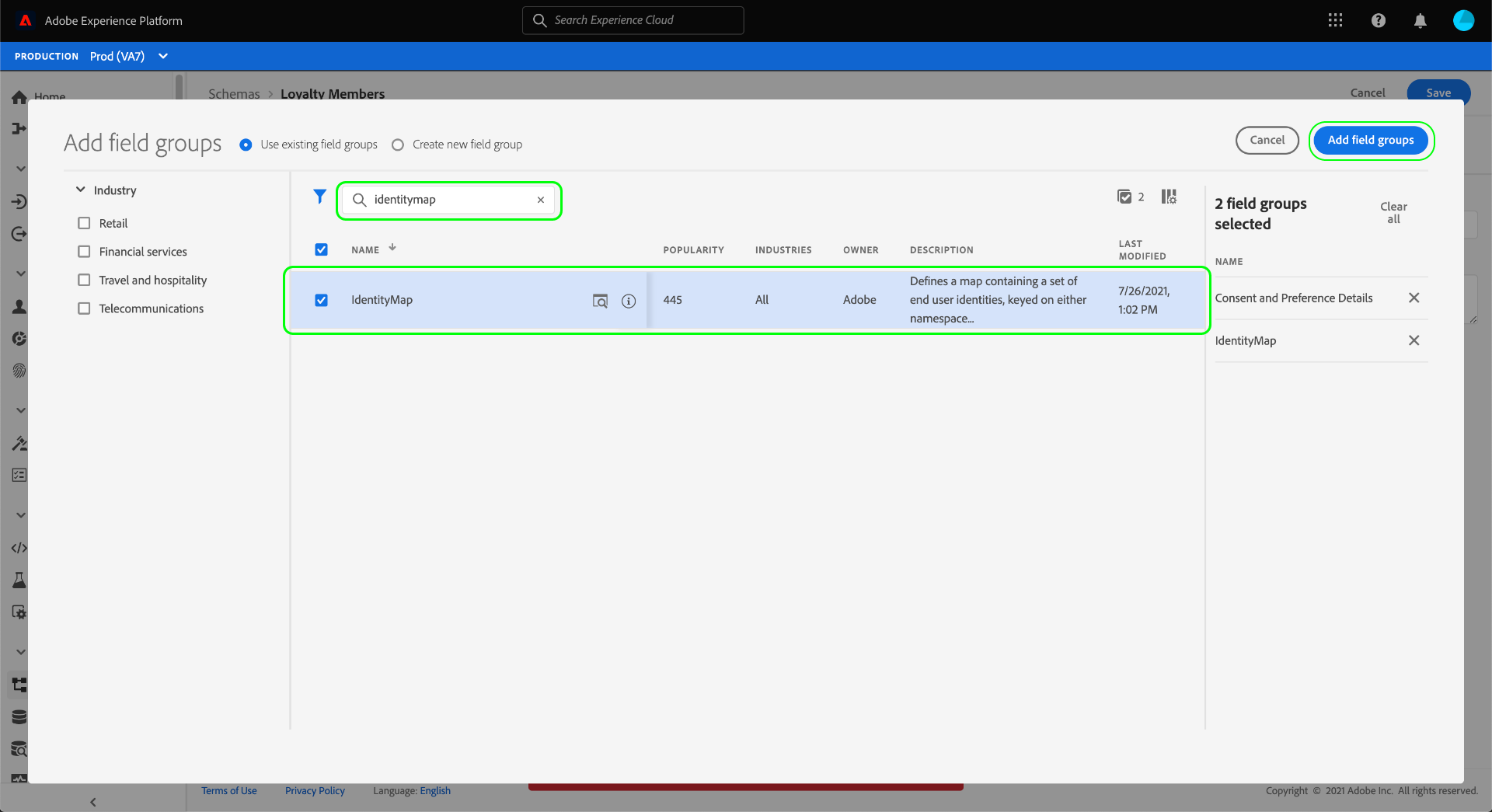
Task: Click Add field groups button
Action: coord(1371,141)
